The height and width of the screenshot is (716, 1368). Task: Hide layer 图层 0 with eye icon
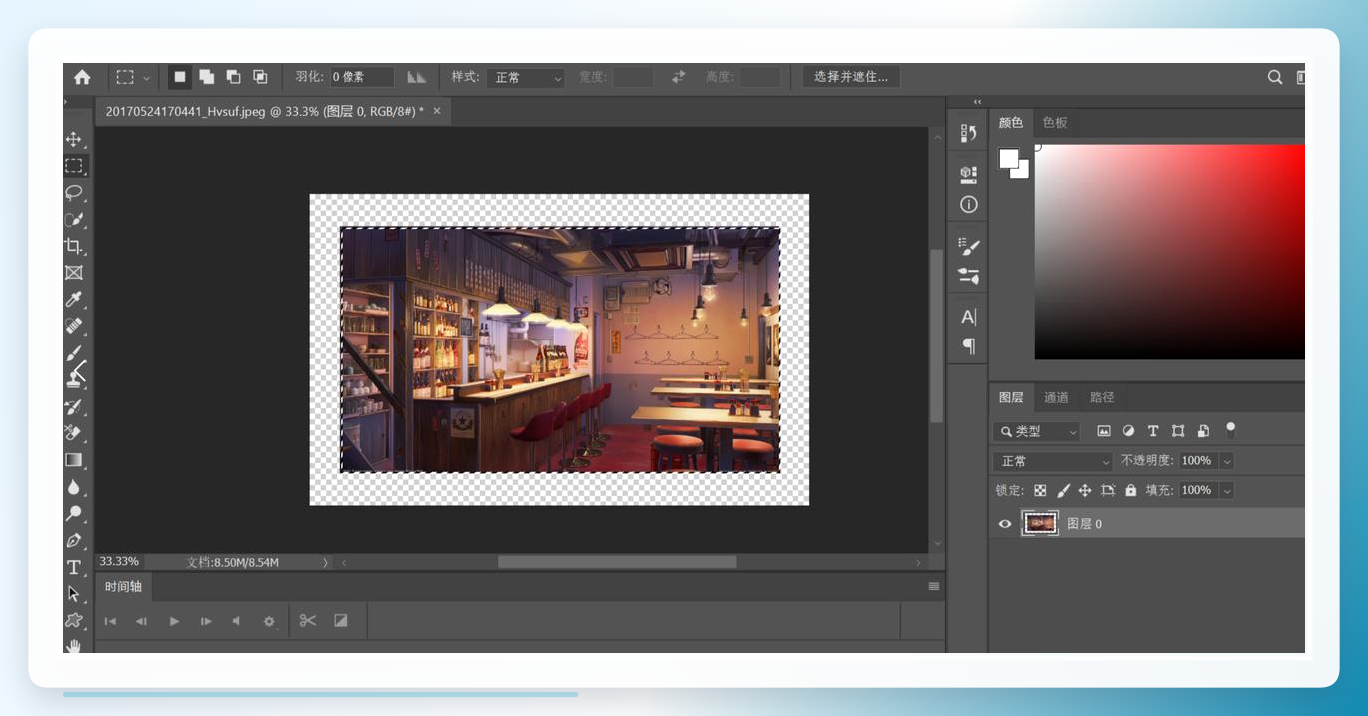(1005, 523)
